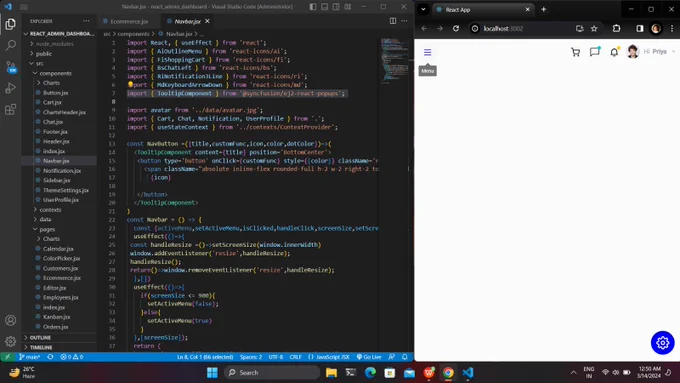The image size is (680, 383).
Task: Open the Explorer view in VS Code
Action: (x=10, y=24)
